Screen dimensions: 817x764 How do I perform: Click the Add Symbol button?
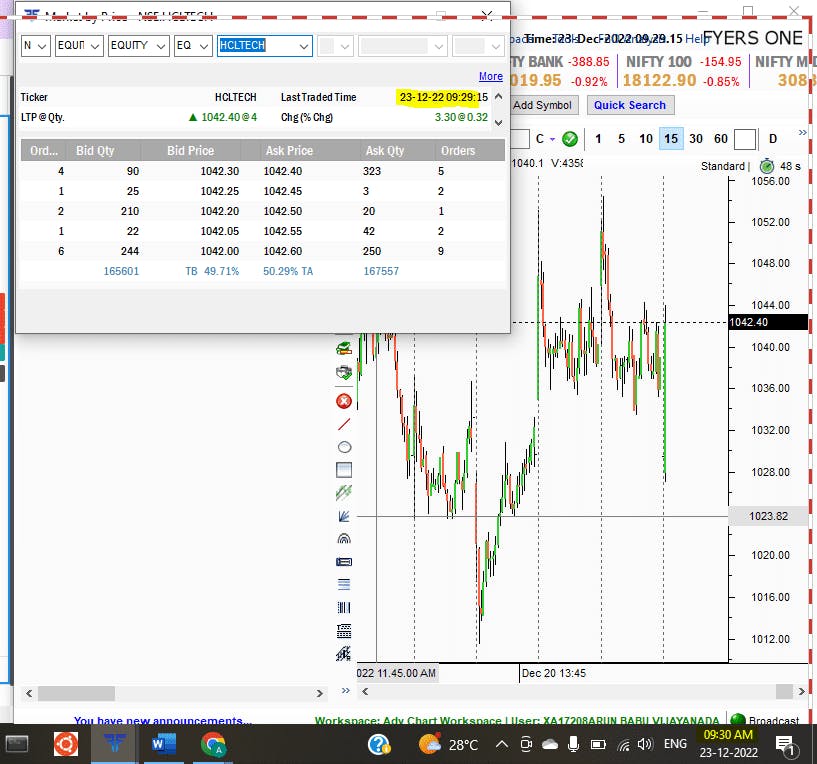coord(542,105)
